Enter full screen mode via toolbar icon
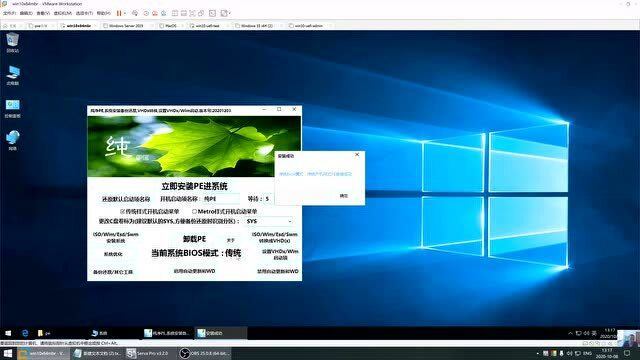Screen dimensions: 640x360 (192, 13)
